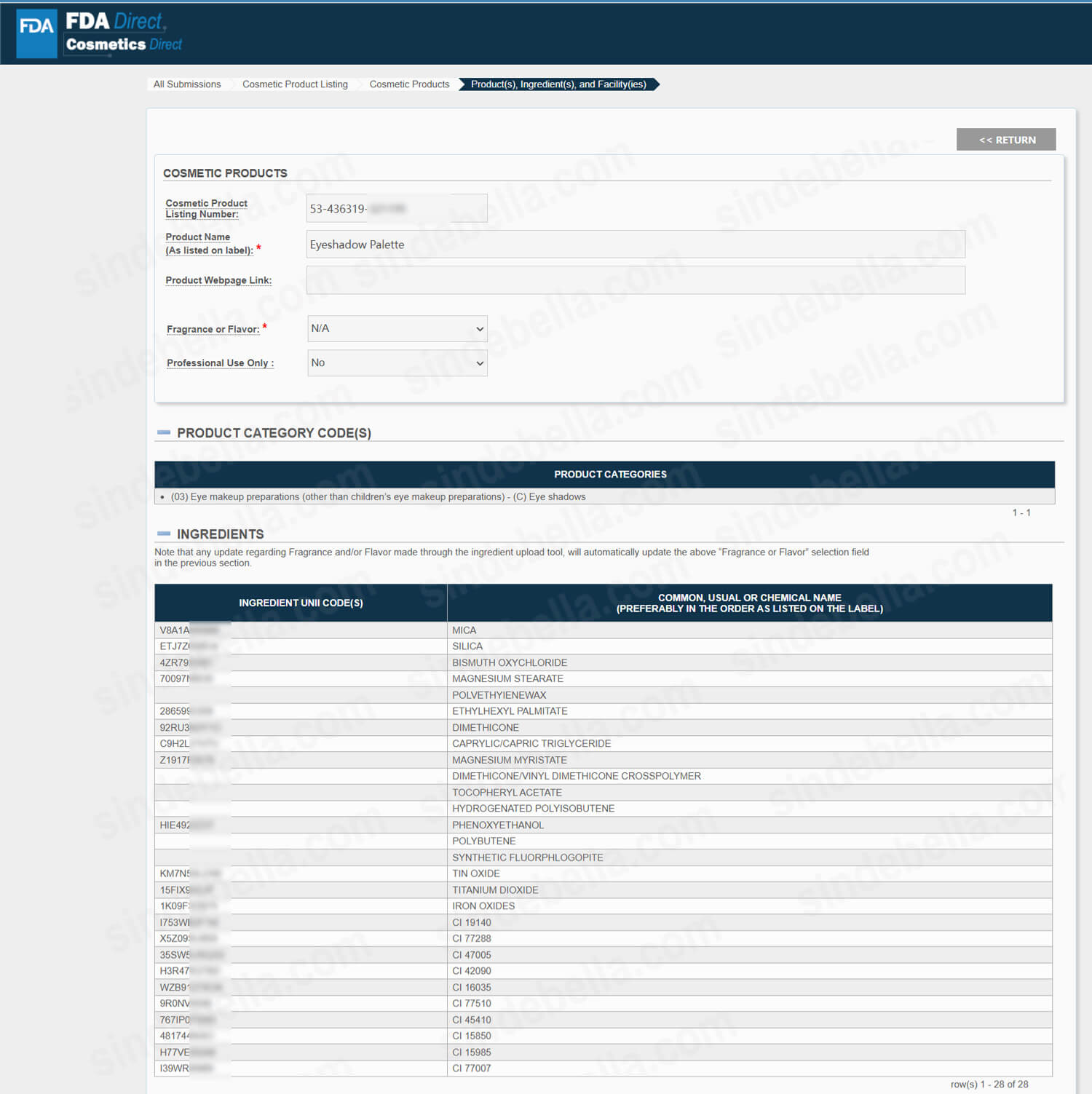Screen dimensions: 1092x1094
Task: Click the FDA logo icon
Action: tap(36, 33)
